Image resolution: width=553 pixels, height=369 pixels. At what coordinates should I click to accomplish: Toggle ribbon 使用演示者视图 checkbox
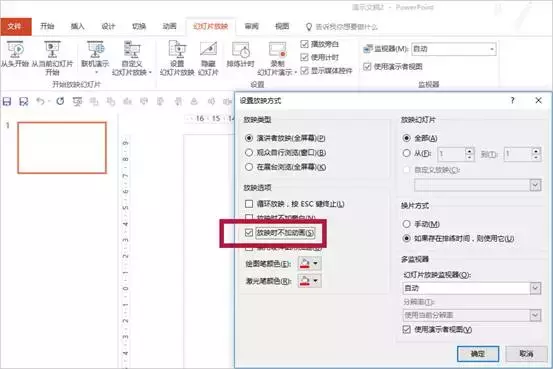(367, 66)
